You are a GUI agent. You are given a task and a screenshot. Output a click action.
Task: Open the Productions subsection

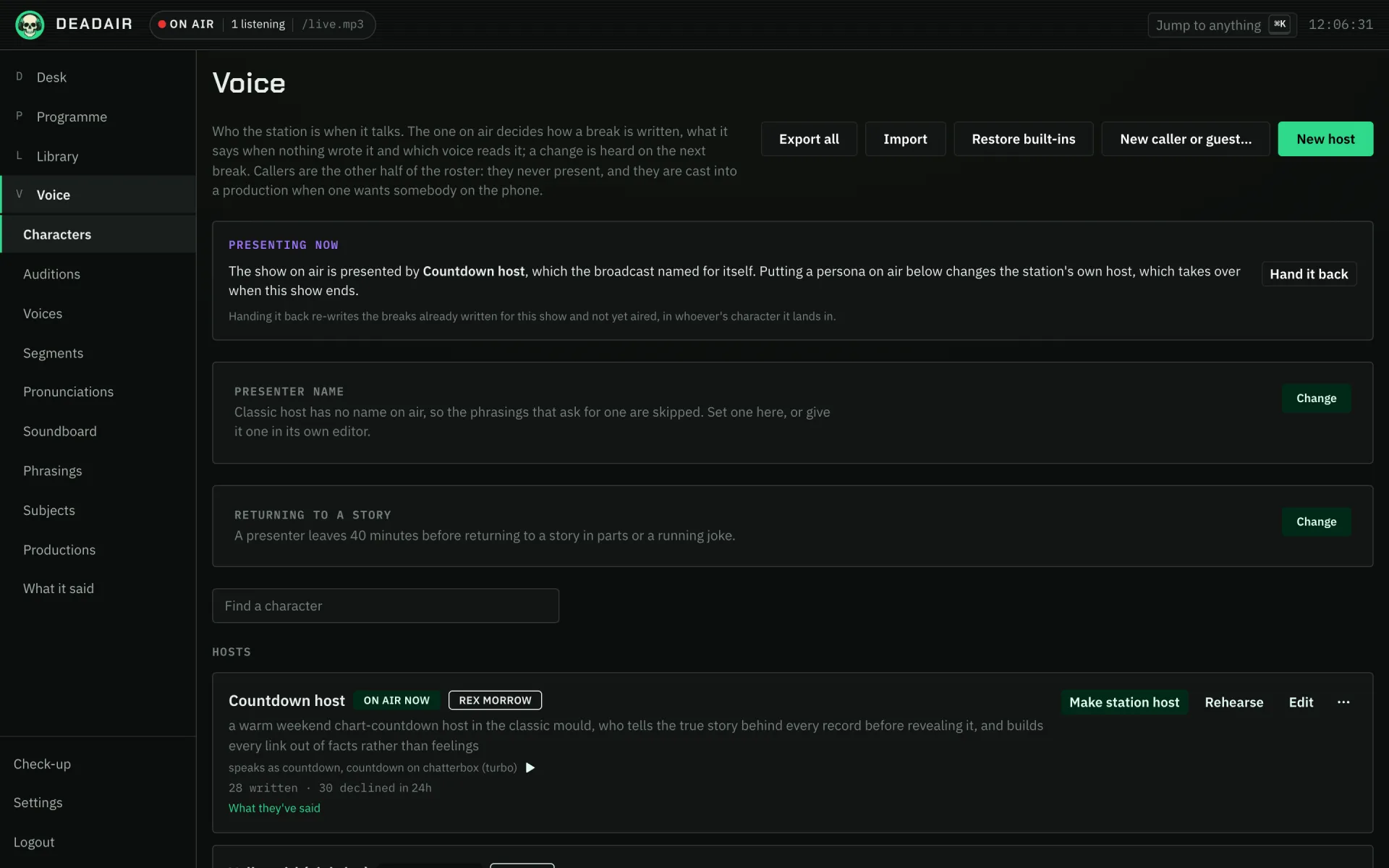pos(98,550)
